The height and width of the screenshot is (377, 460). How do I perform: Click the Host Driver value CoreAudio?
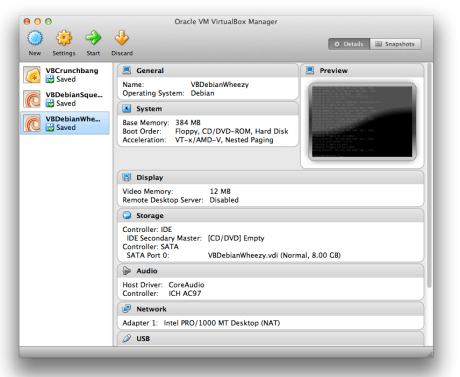click(186, 285)
